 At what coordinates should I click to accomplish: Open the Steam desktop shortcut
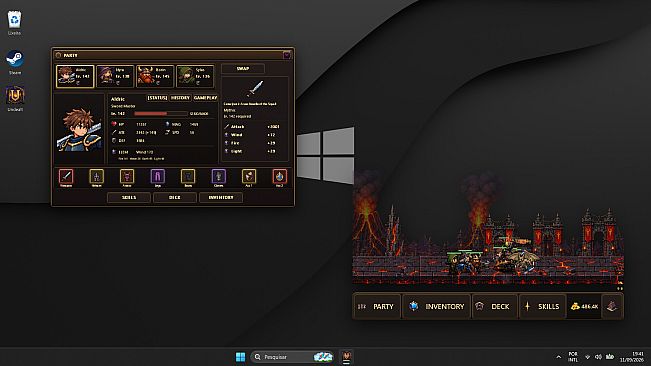pos(15,62)
